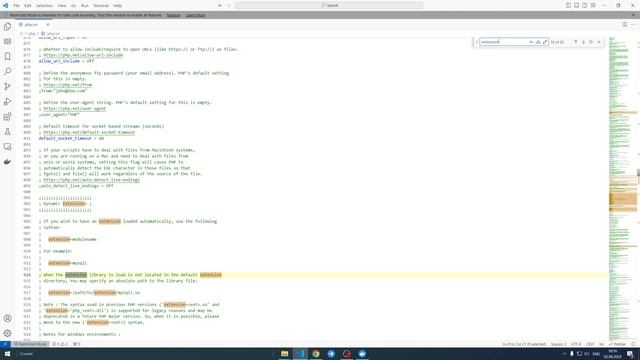Viewport: 640px width, 360px height.
Task: Toggle Match Whole Word in find widget
Action: tap(538, 42)
